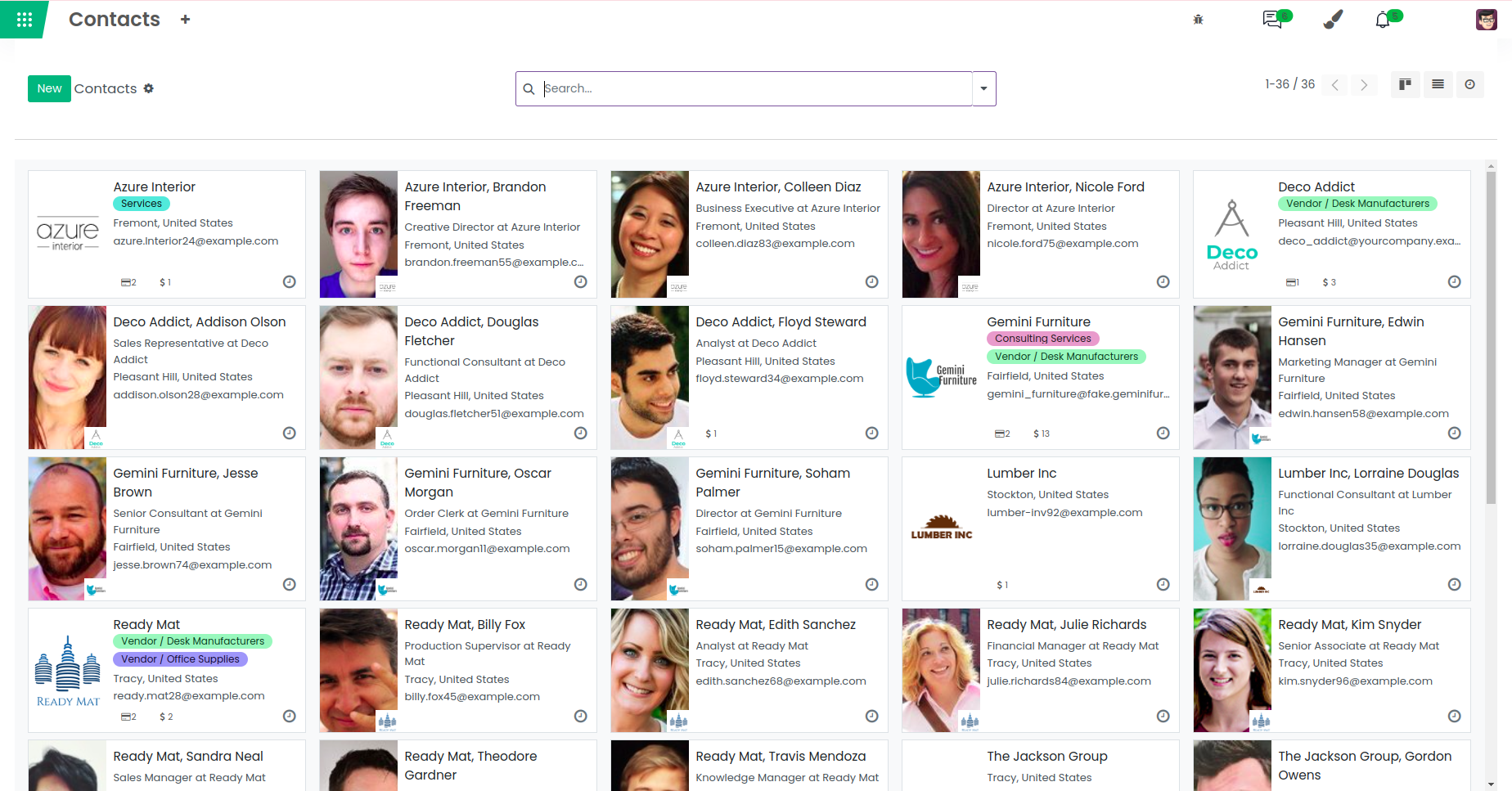Click the 1-36 / 36 pager counter
The height and width of the screenshot is (791, 1512).
pyautogui.click(x=1290, y=84)
